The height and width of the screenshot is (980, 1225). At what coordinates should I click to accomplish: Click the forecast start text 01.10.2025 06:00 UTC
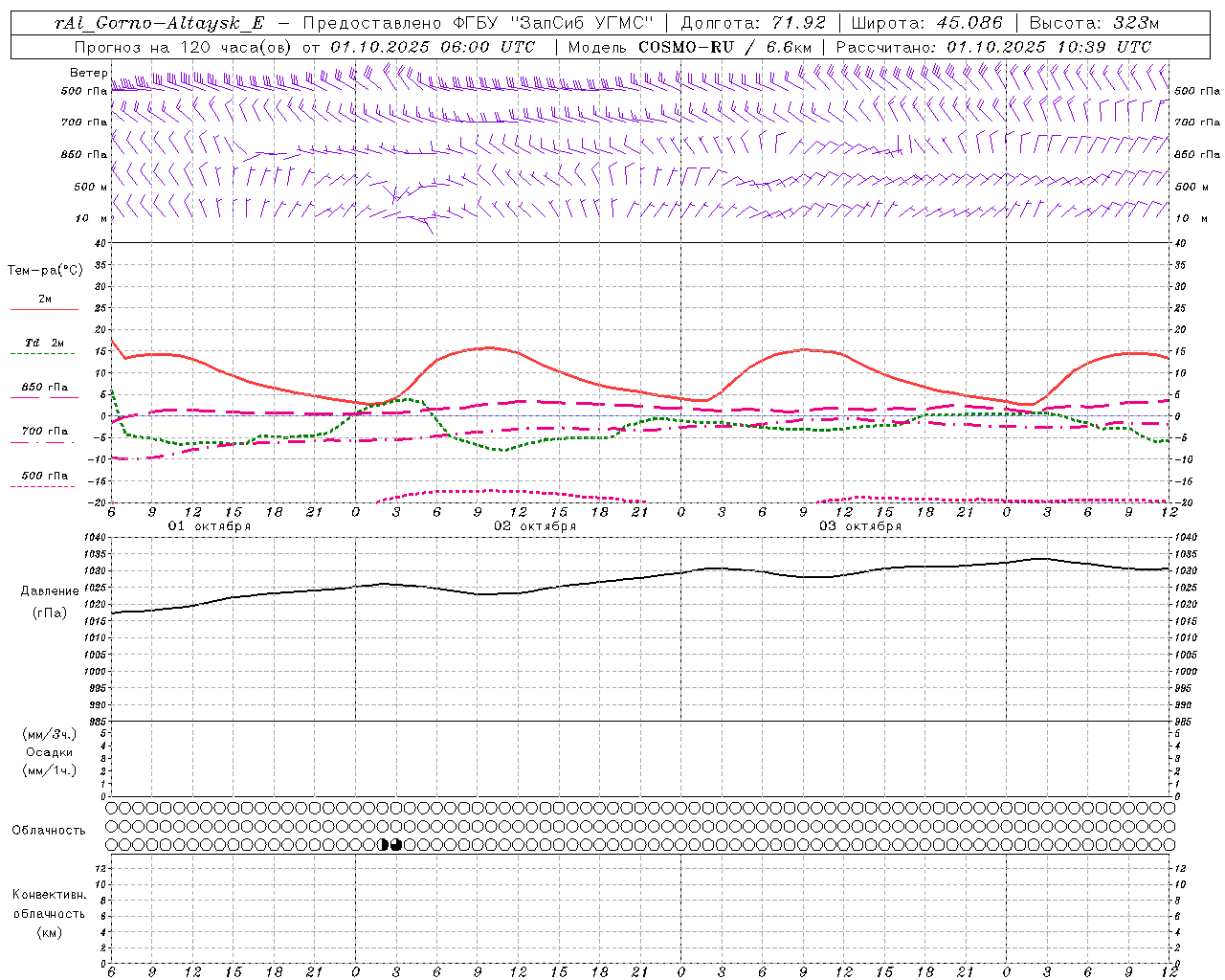[433, 46]
